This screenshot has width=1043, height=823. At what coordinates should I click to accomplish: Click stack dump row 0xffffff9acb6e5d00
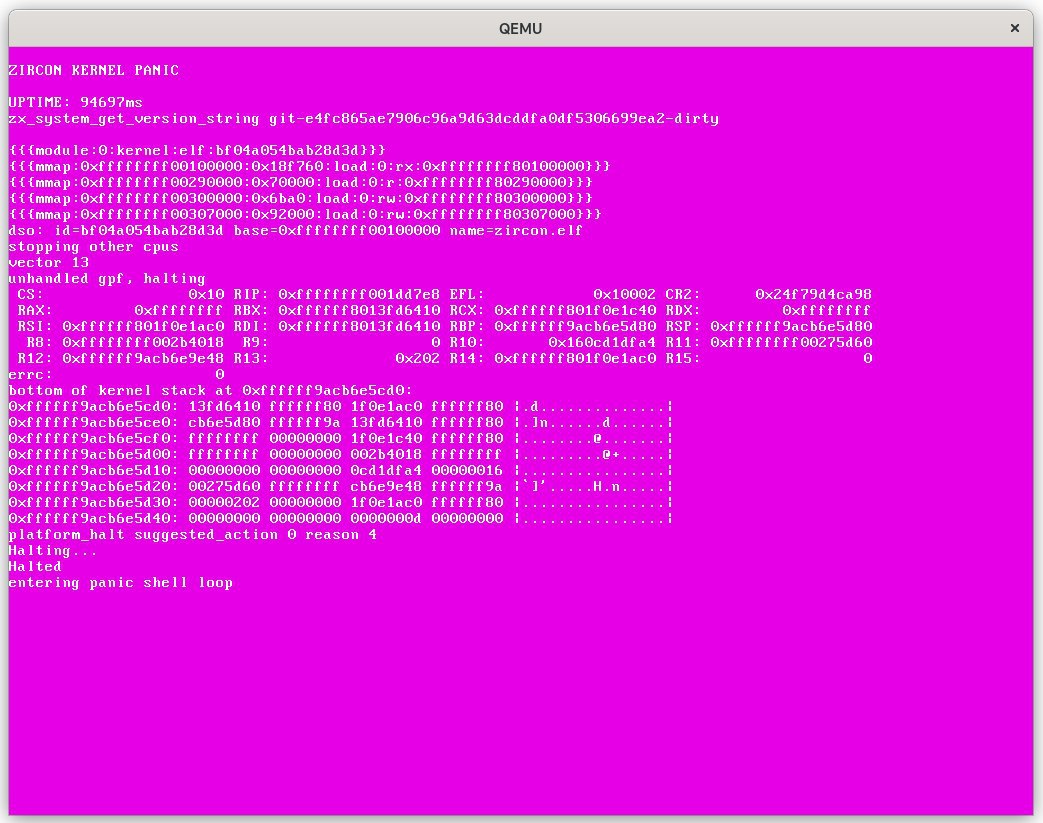pyautogui.click(x=341, y=454)
